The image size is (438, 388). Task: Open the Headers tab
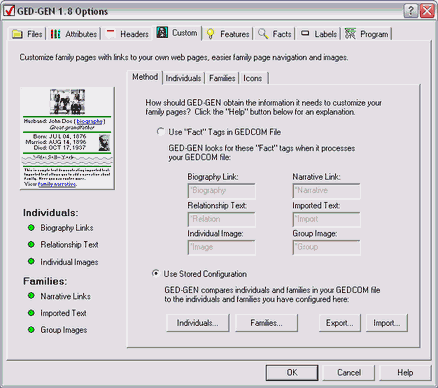127,34
